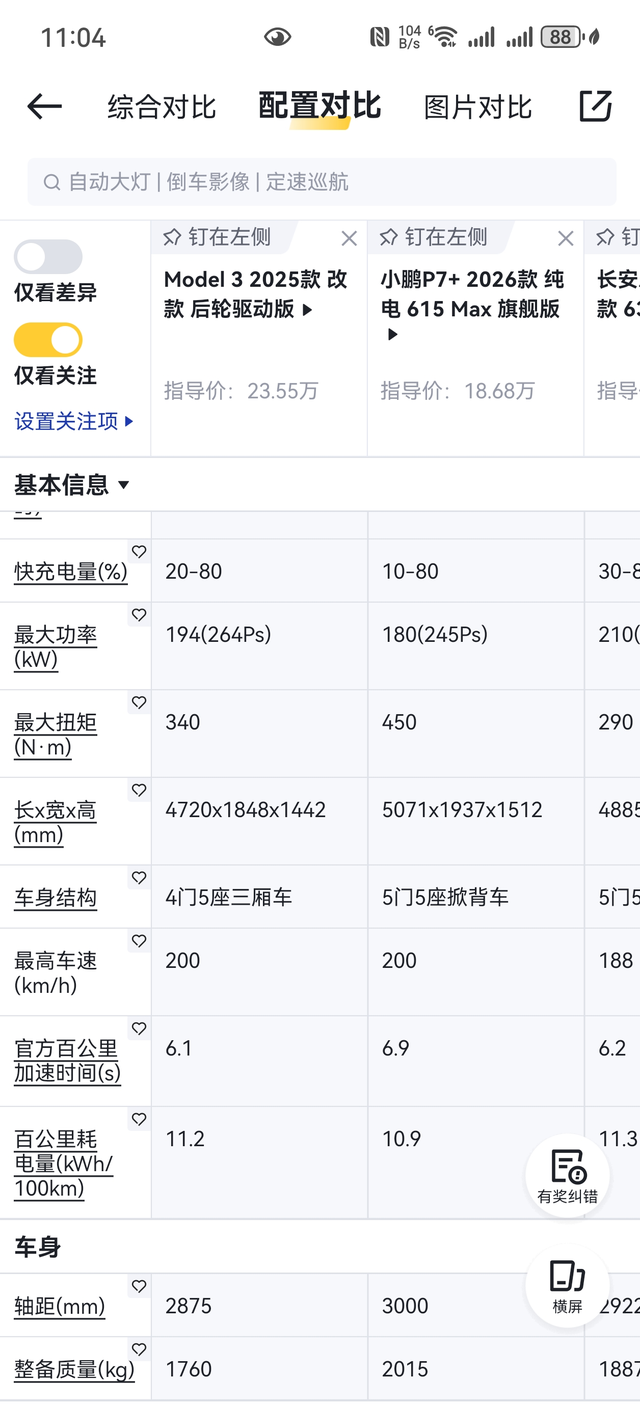Remove the 小鹏P7+ column with X
This screenshot has height=1406, width=640.
tap(566, 238)
